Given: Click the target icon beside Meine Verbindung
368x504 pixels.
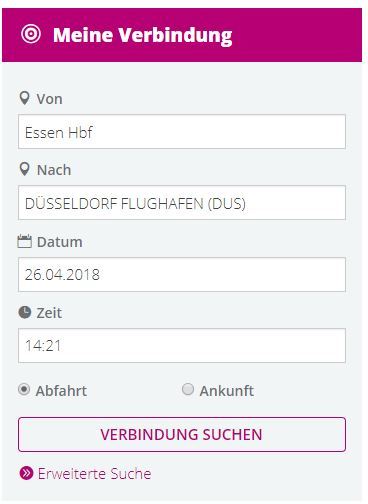Looking at the screenshot, I should point(31,34).
